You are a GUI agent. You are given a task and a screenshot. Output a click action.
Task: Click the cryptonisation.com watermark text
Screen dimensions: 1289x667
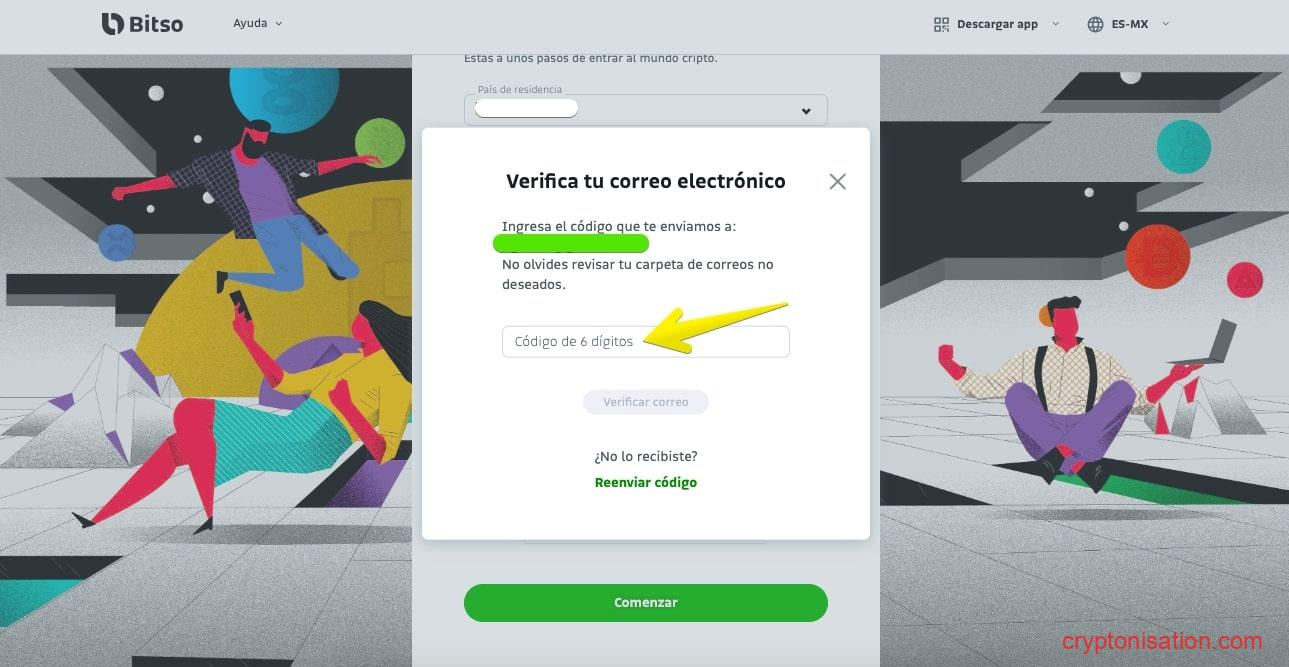1161,641
